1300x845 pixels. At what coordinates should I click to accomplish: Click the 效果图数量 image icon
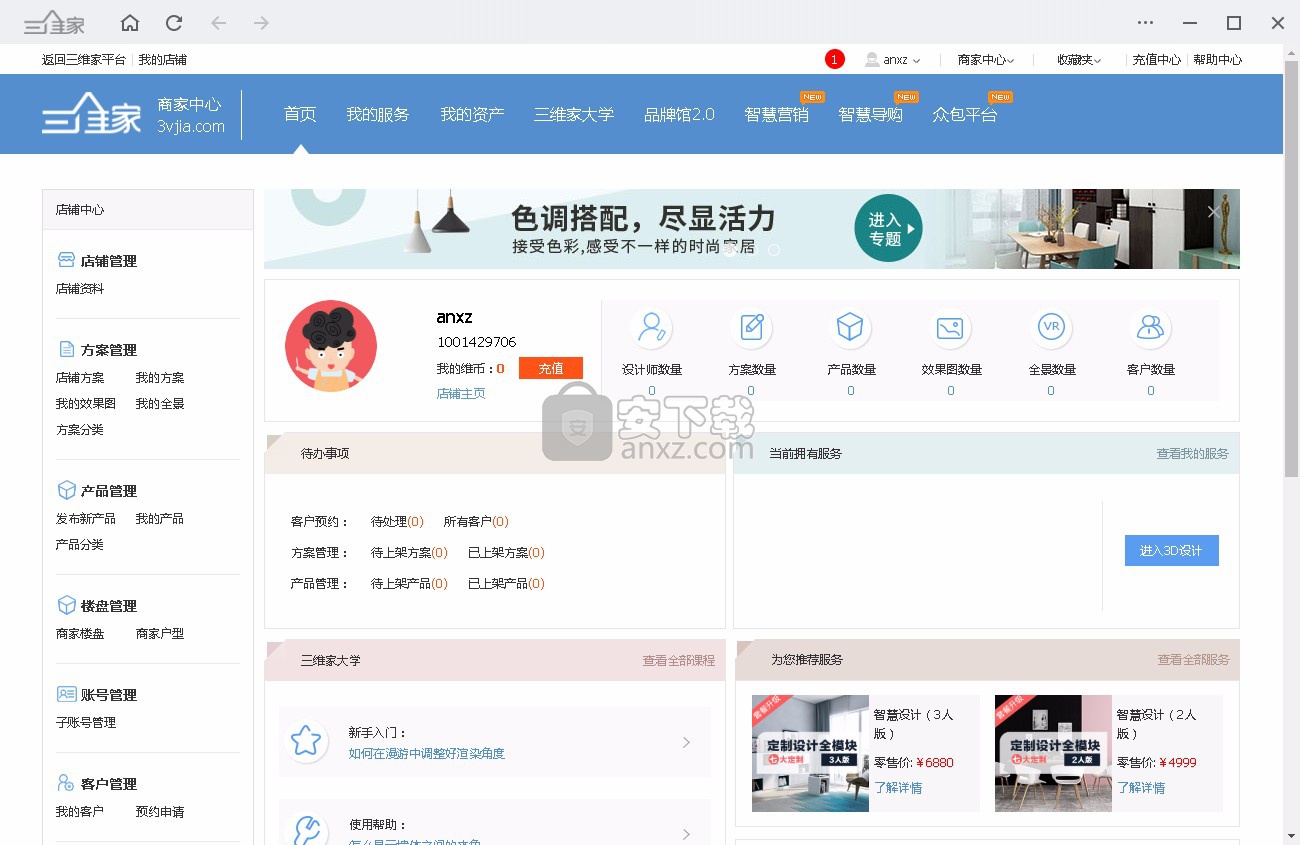point(950,327)
